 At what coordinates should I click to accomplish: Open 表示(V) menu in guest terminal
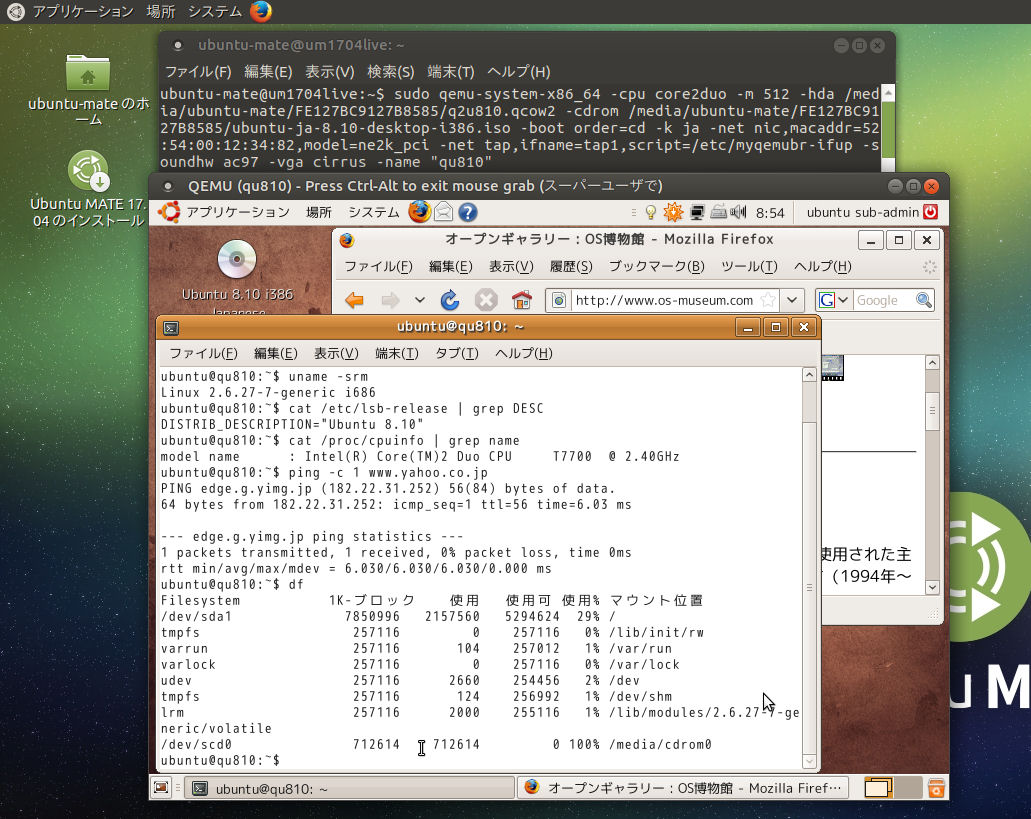(335, 354)
